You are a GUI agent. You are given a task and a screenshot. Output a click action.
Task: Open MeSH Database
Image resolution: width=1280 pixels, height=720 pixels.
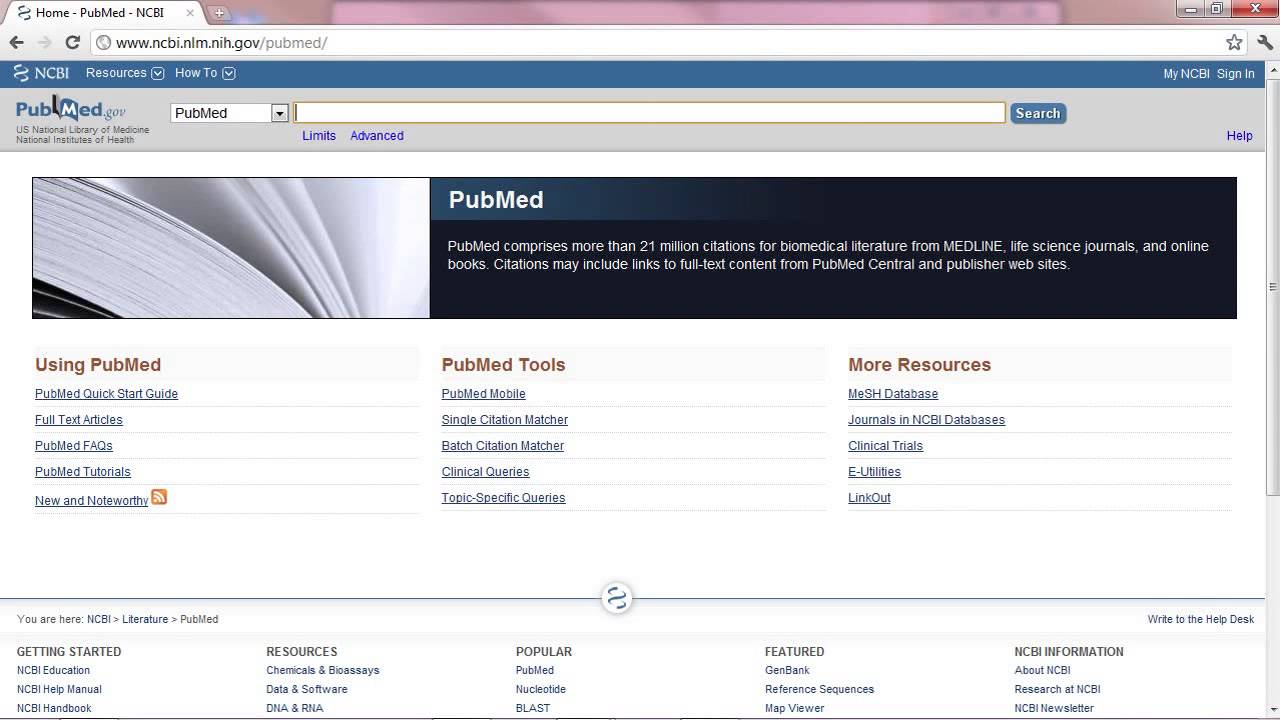893,394
